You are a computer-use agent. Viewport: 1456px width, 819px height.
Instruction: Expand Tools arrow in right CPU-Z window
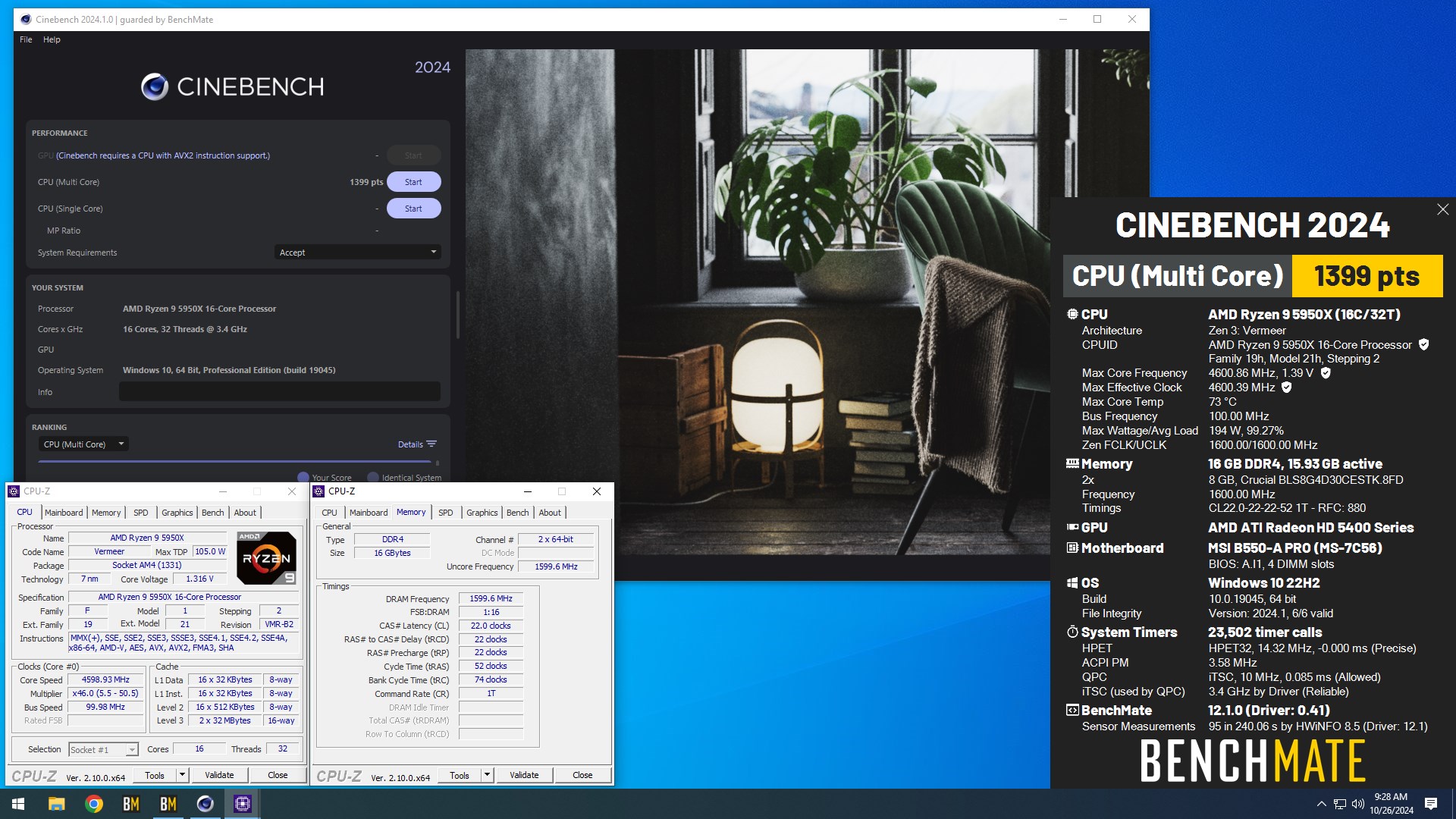(487, 775)
